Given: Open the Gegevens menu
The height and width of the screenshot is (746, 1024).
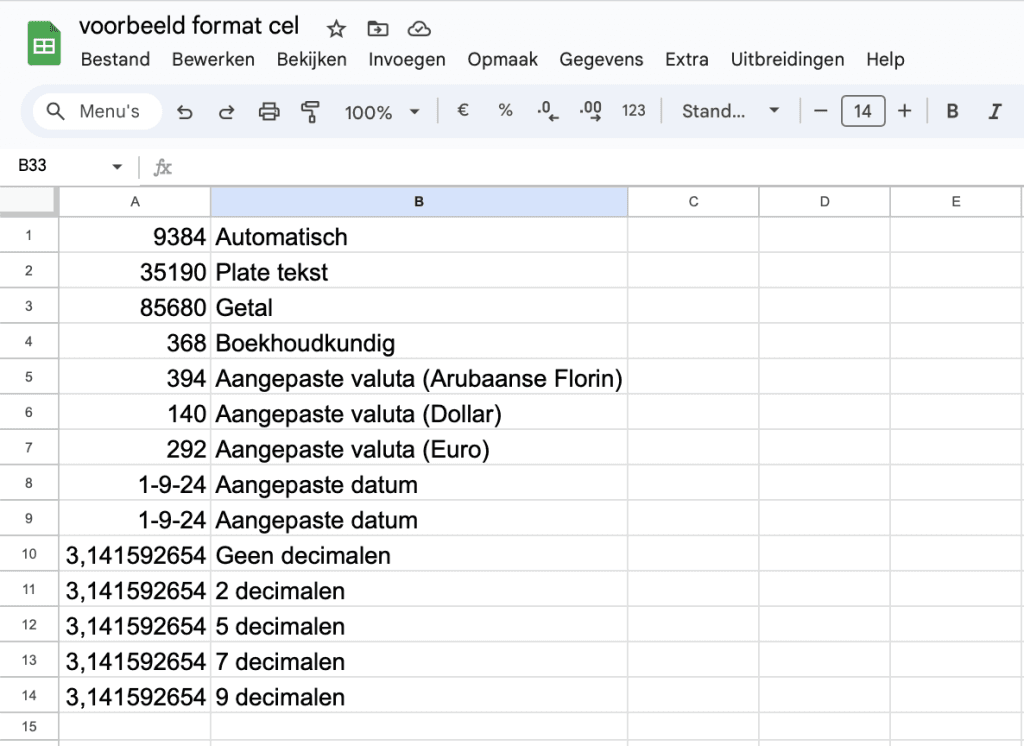Looking at the screenshot, I should click(601, 59).
